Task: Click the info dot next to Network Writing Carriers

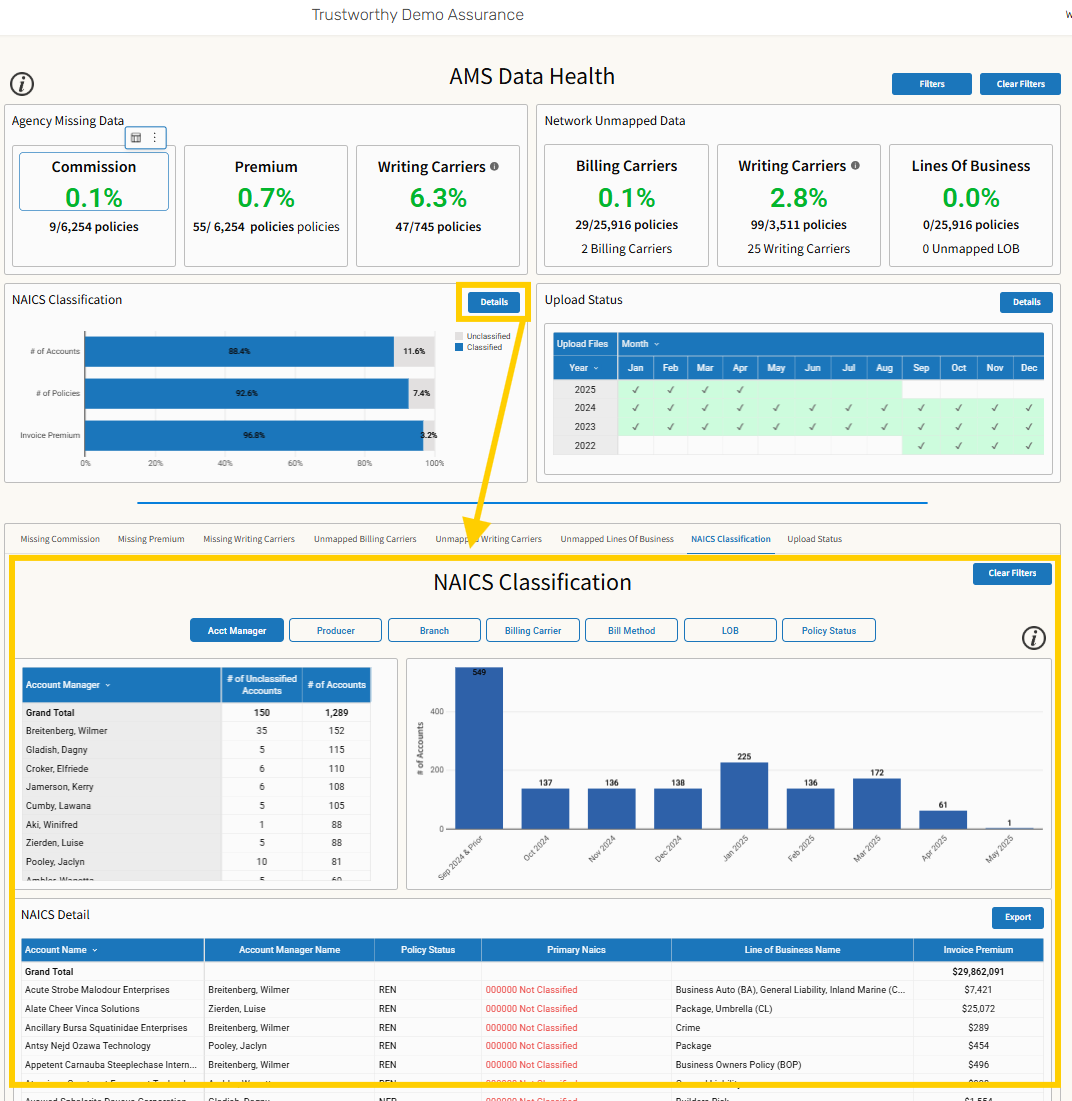Action: (855, 166)
